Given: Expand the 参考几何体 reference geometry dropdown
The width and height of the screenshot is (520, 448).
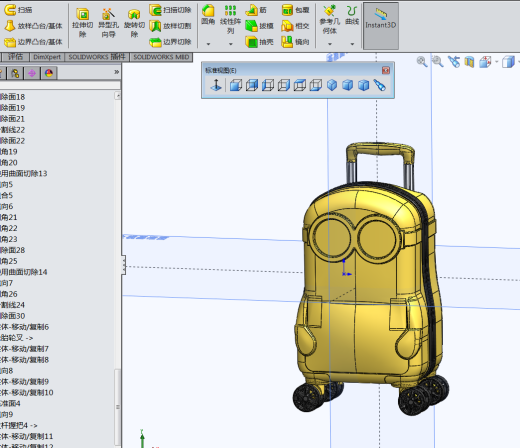Looking at the screenshot, I should (x=330, y=44).
